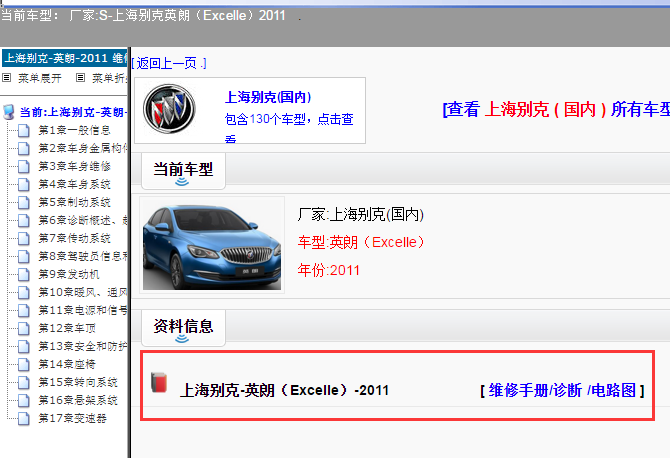Open chapter 第9章发动机
The image size is (670, 458).
pyautogui.click(x=69, y=274)
